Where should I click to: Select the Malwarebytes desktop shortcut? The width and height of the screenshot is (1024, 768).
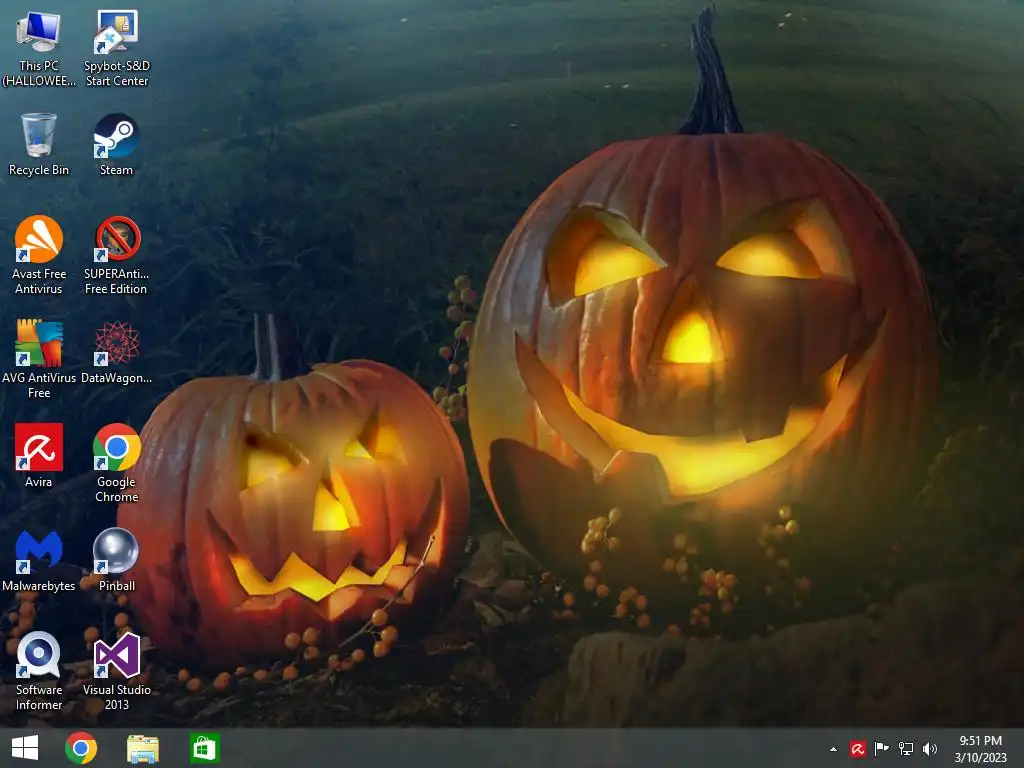click(39, 560)
